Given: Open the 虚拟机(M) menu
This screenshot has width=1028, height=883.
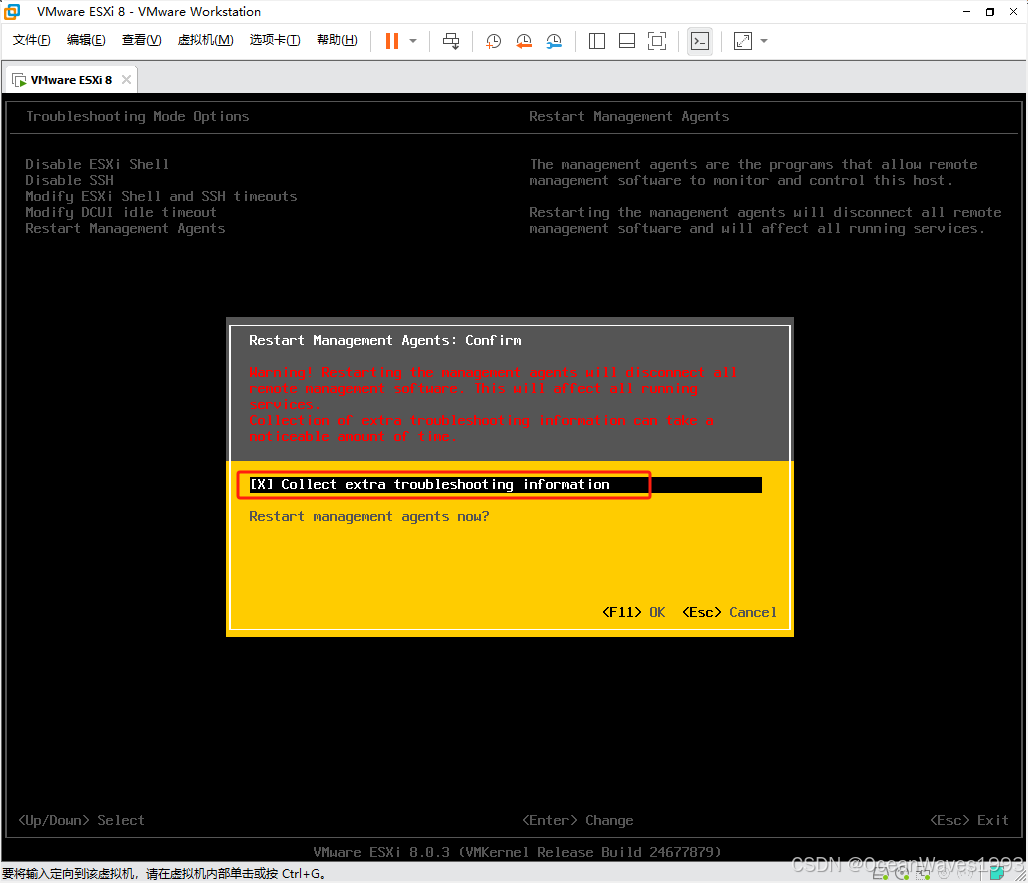Looking at the screenshot, I should click(205, 40).
